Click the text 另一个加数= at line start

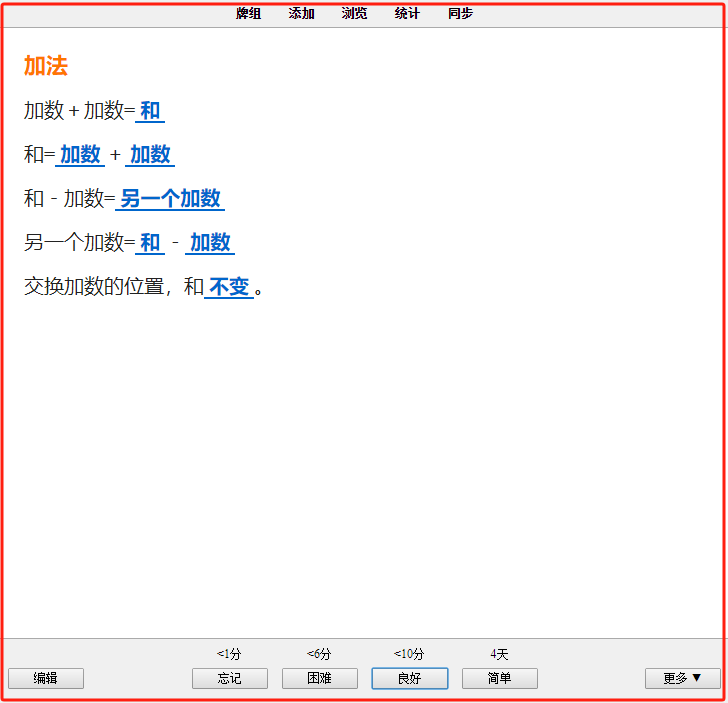(x=79, y=242)
